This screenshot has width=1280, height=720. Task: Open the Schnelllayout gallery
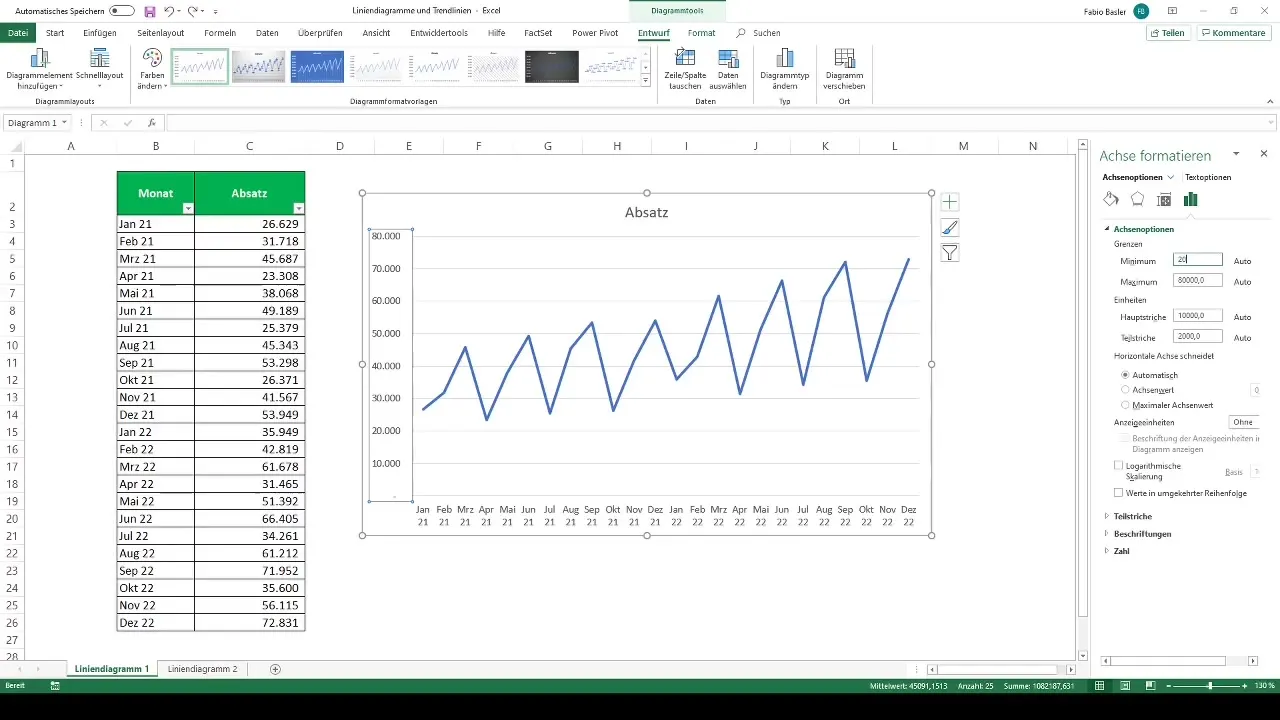(99, 70)
